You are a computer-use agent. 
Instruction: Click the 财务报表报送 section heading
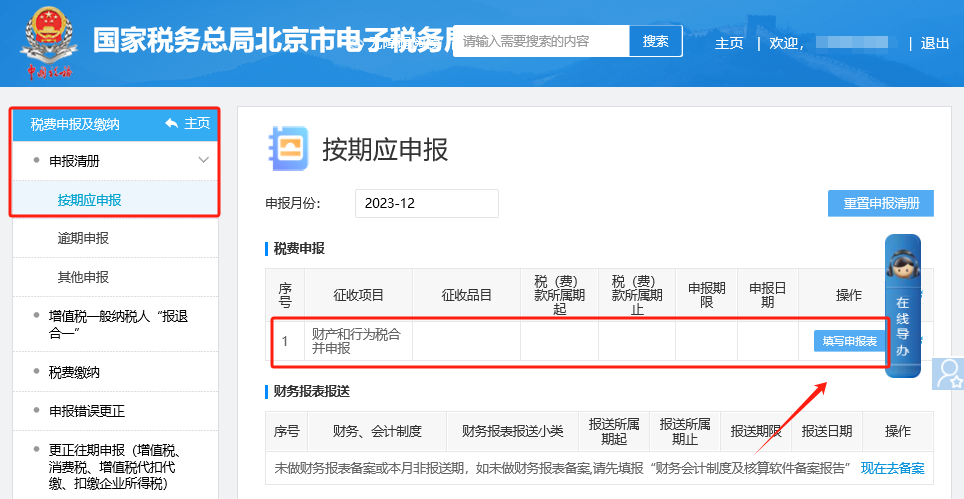coord(312,391)
